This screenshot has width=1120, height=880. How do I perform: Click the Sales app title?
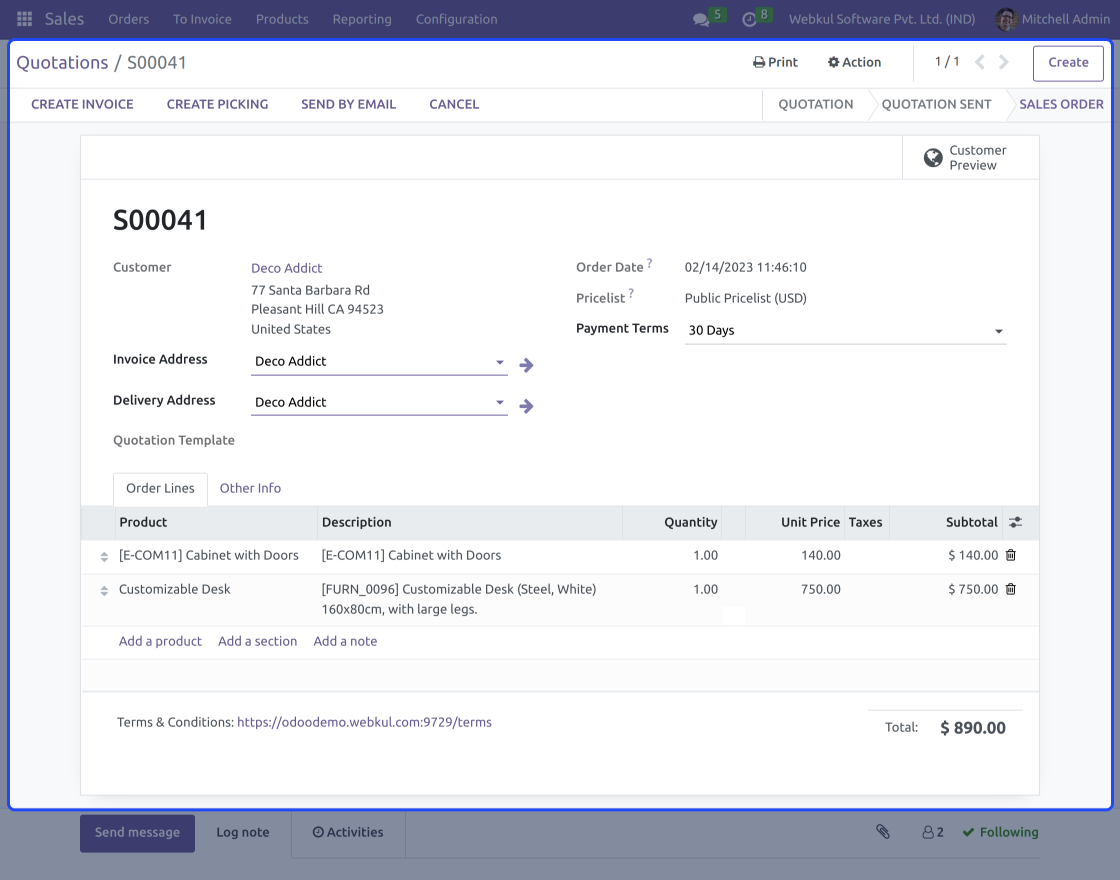pos(64,19)
